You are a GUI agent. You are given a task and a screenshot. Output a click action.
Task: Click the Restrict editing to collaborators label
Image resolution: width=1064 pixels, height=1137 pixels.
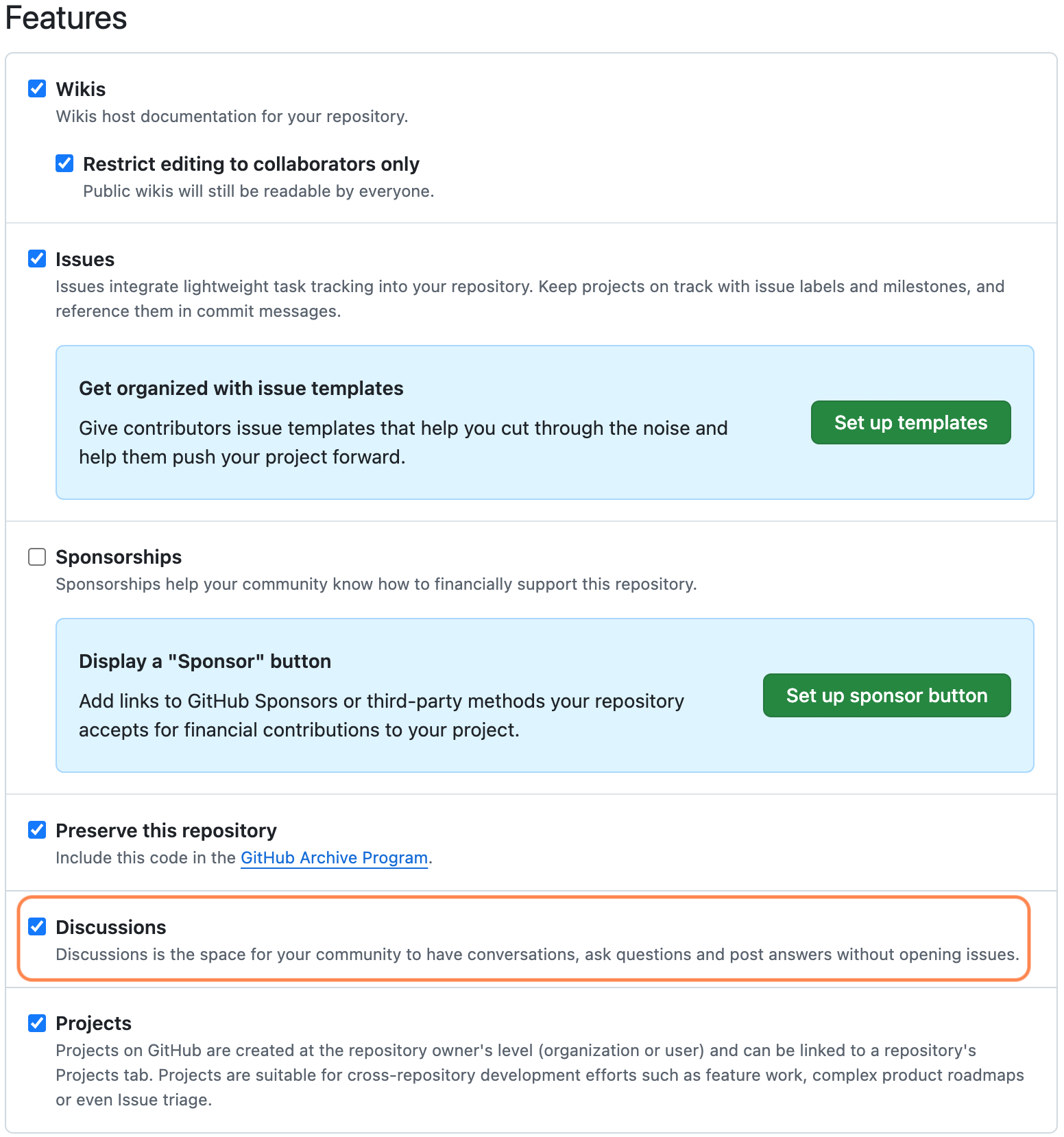pyautogui.click(x=251, y=164)
